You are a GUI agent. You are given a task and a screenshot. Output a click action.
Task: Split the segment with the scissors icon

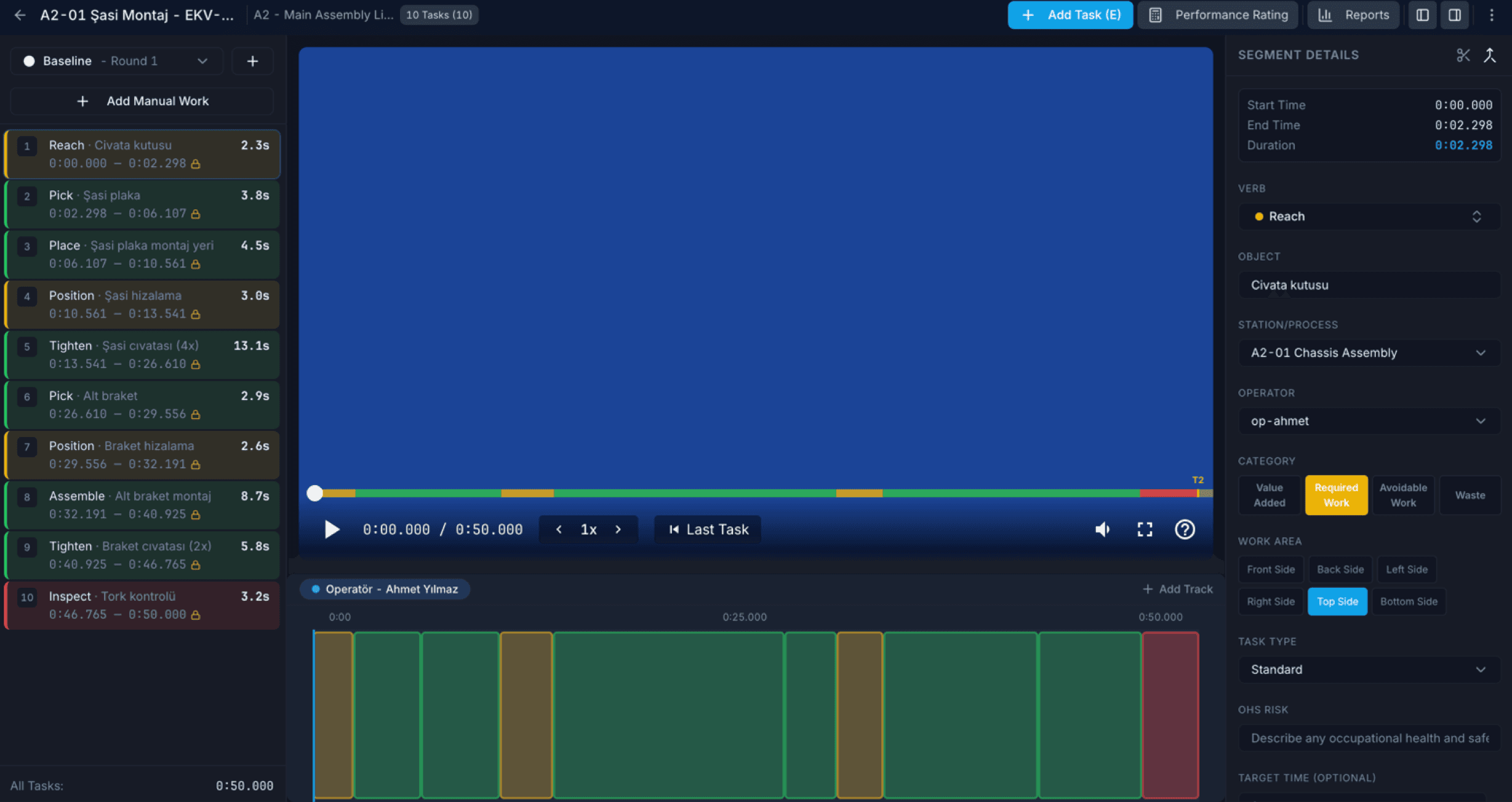point(1463,55)
